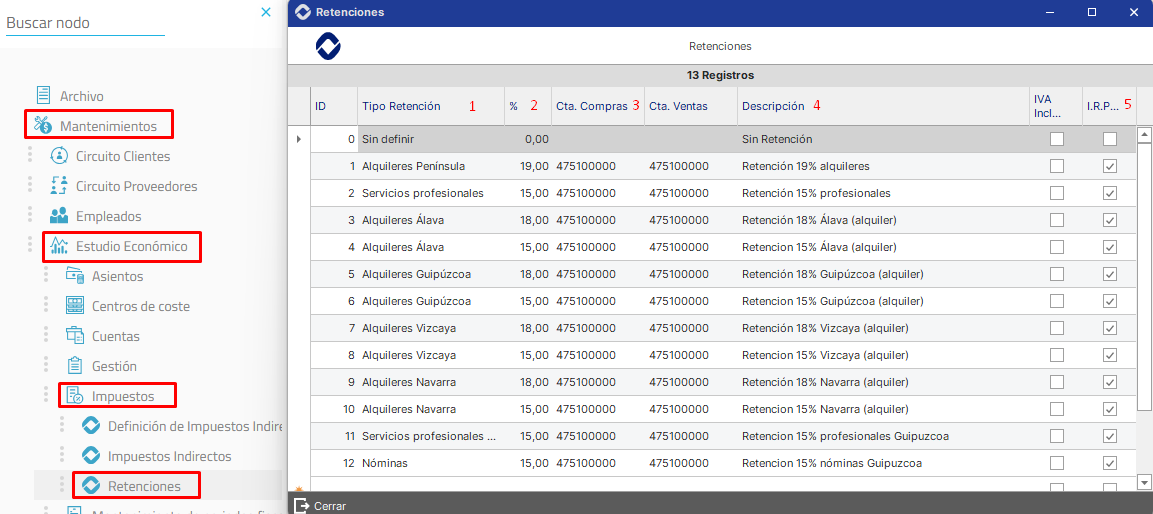The image size is (1153, 514).
Task: Click the Empleados people icon
Action: pos(59,216)
